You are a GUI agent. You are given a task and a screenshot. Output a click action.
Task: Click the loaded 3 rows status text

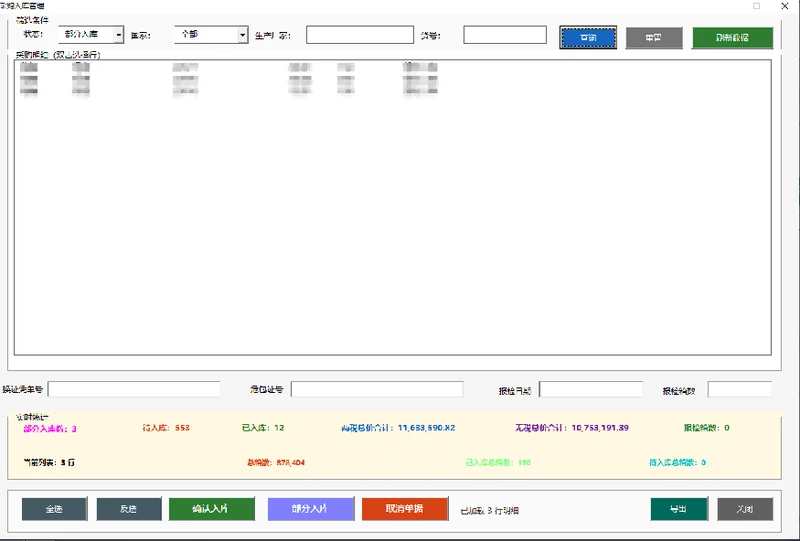[x=489, y=510]
